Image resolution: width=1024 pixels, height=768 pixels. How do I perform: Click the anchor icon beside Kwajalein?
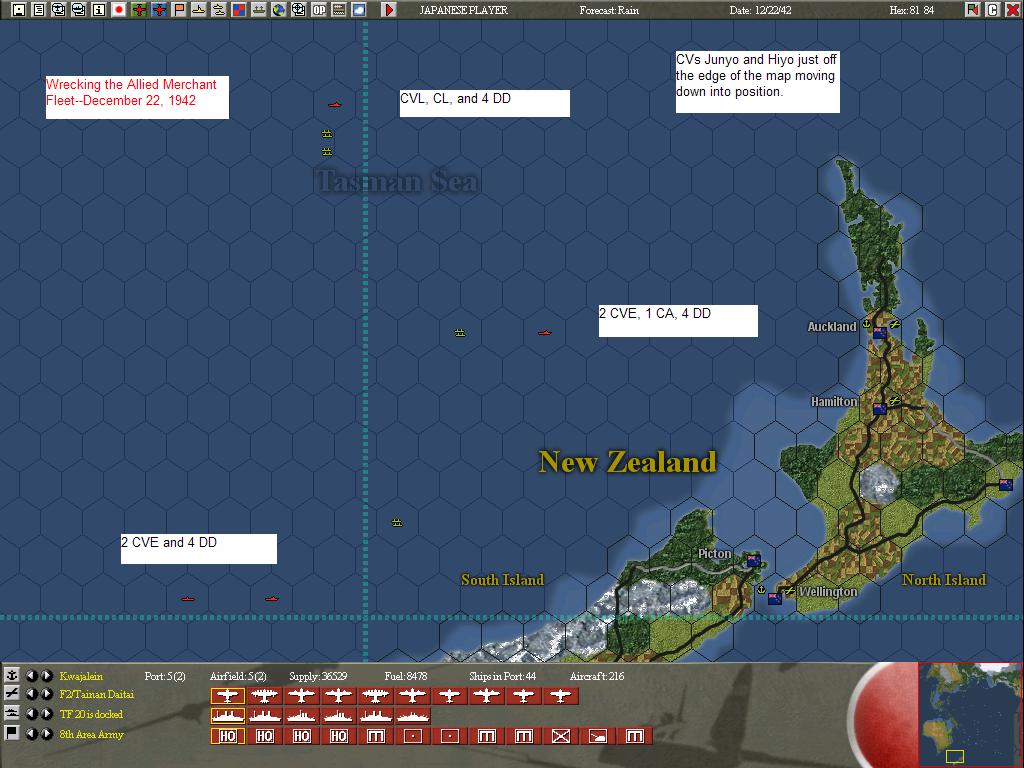click(12, 675)
